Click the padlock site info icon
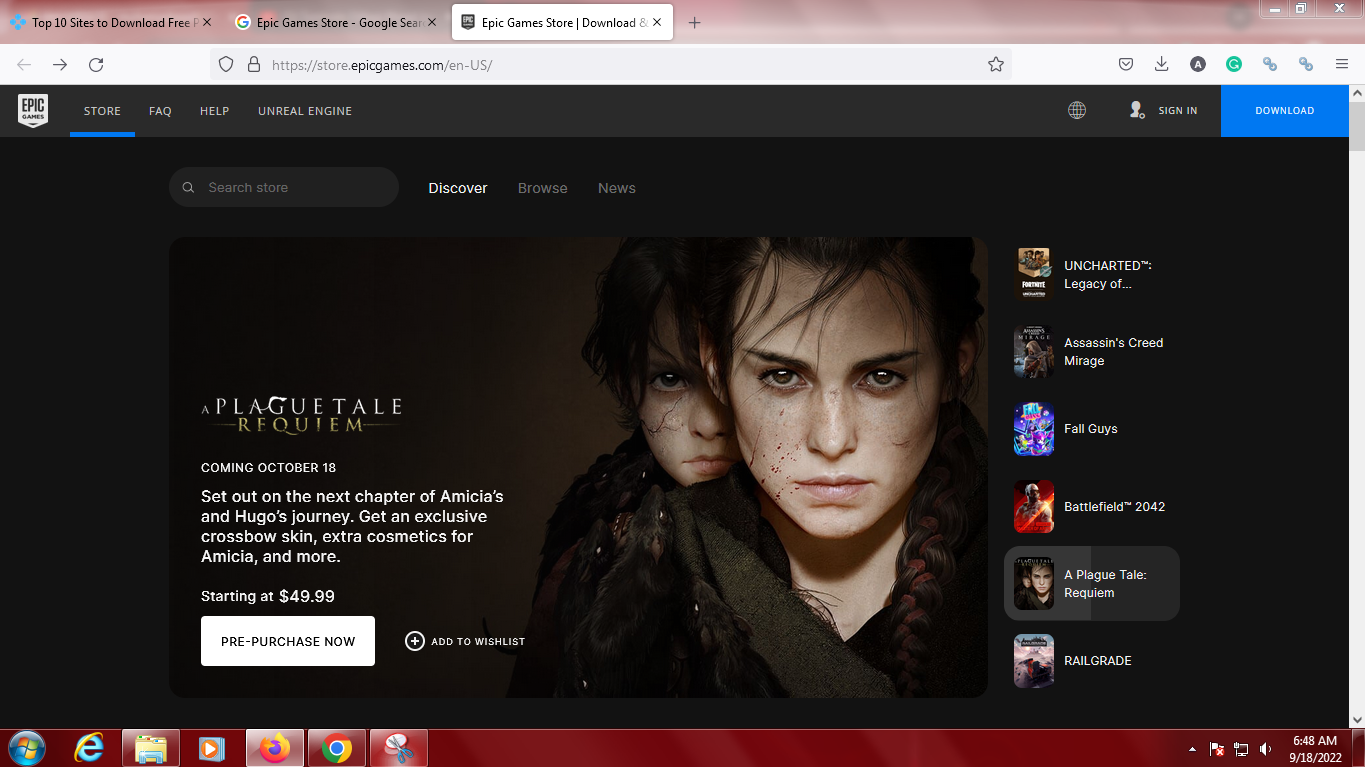The height and width of the screenshot is (767, 1365). pos(254,64)
